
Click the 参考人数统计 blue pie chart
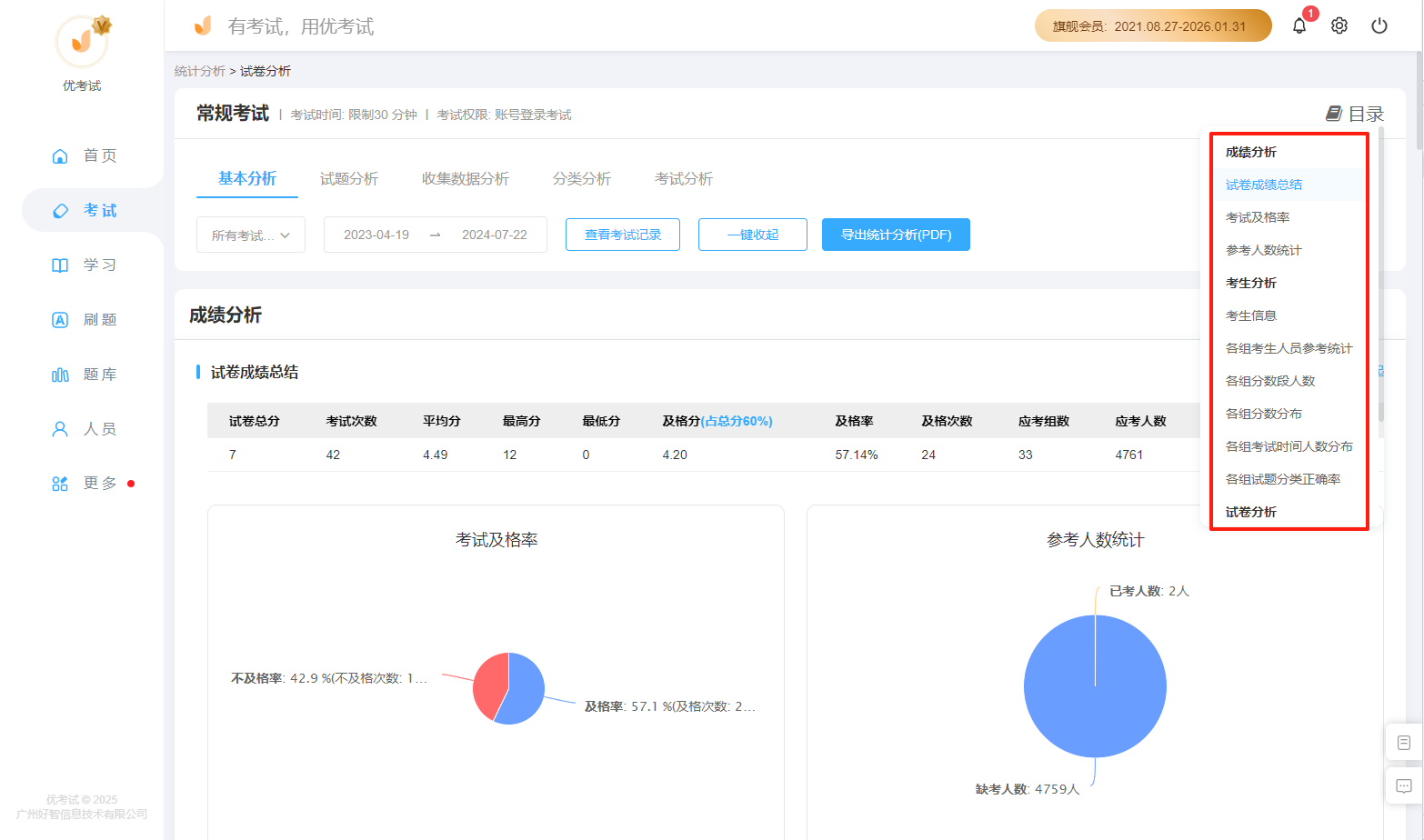coord(1095,686)
